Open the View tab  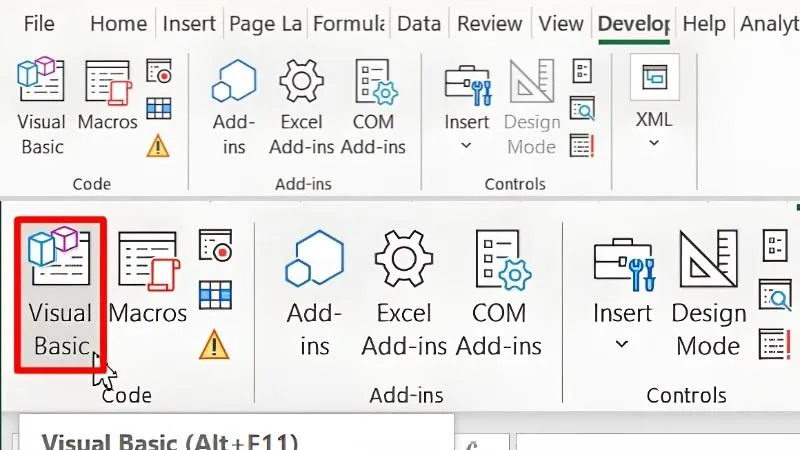coord(561,23)
